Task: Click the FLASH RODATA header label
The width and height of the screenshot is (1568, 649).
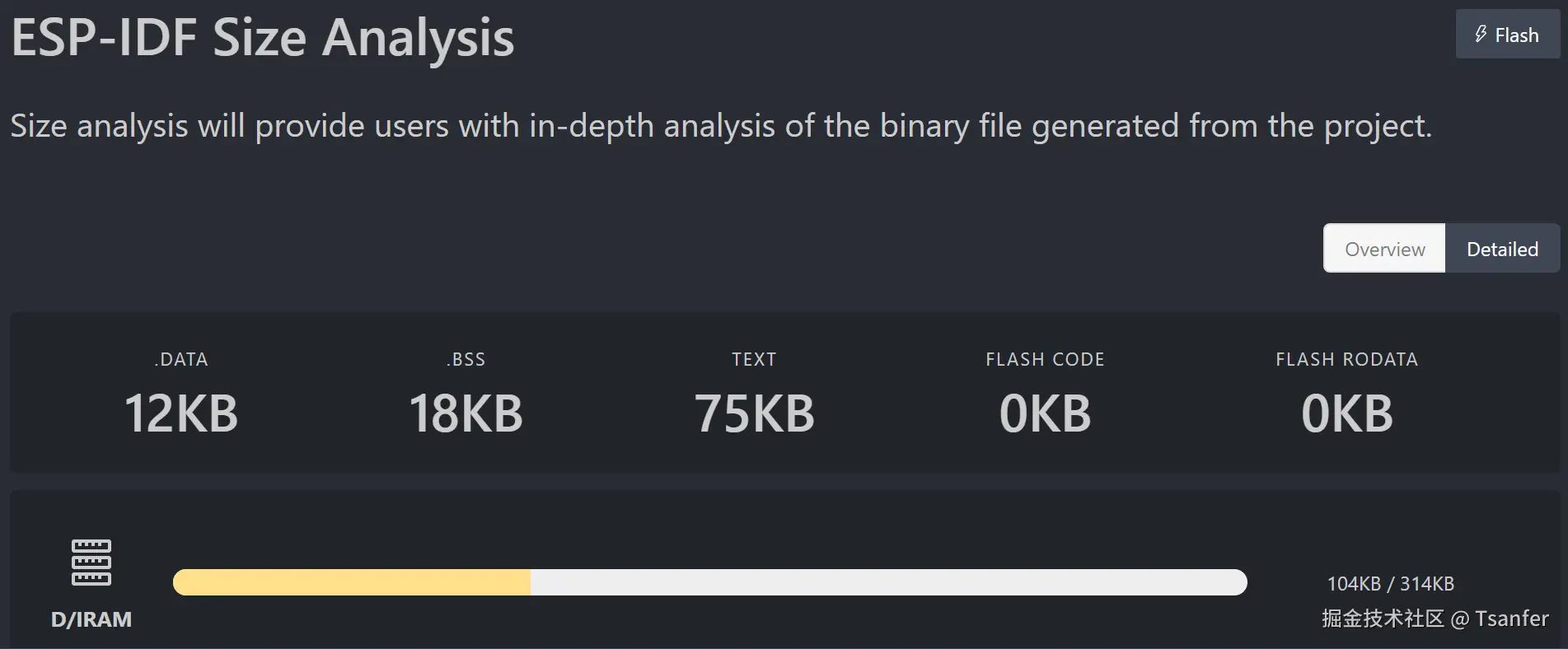Action: click(1346, 359)
